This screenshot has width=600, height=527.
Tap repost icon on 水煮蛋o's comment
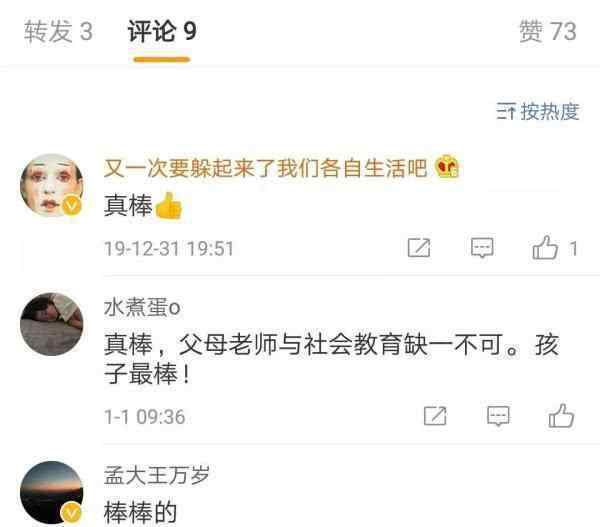435,416
